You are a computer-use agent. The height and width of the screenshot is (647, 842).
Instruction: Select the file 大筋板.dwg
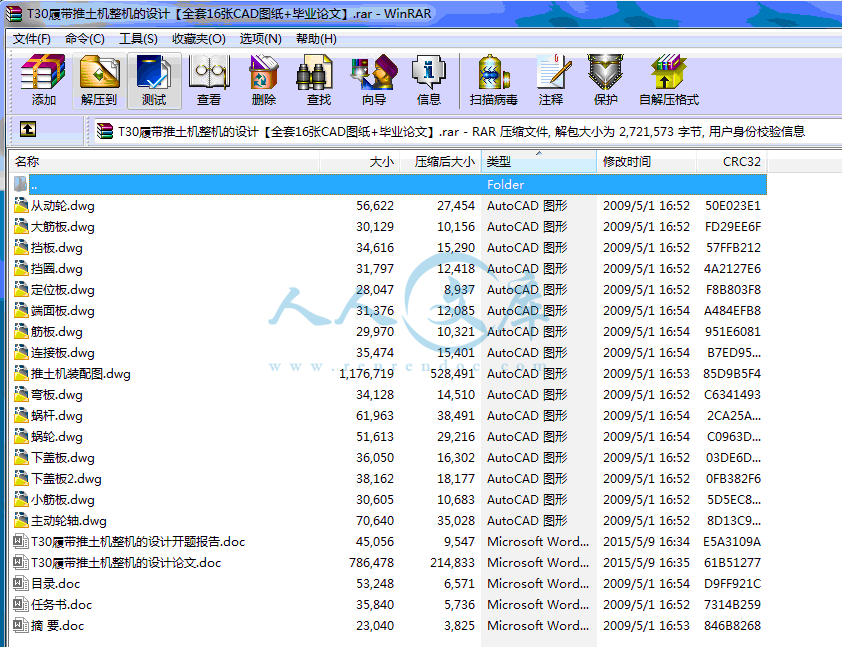point(62,227)
